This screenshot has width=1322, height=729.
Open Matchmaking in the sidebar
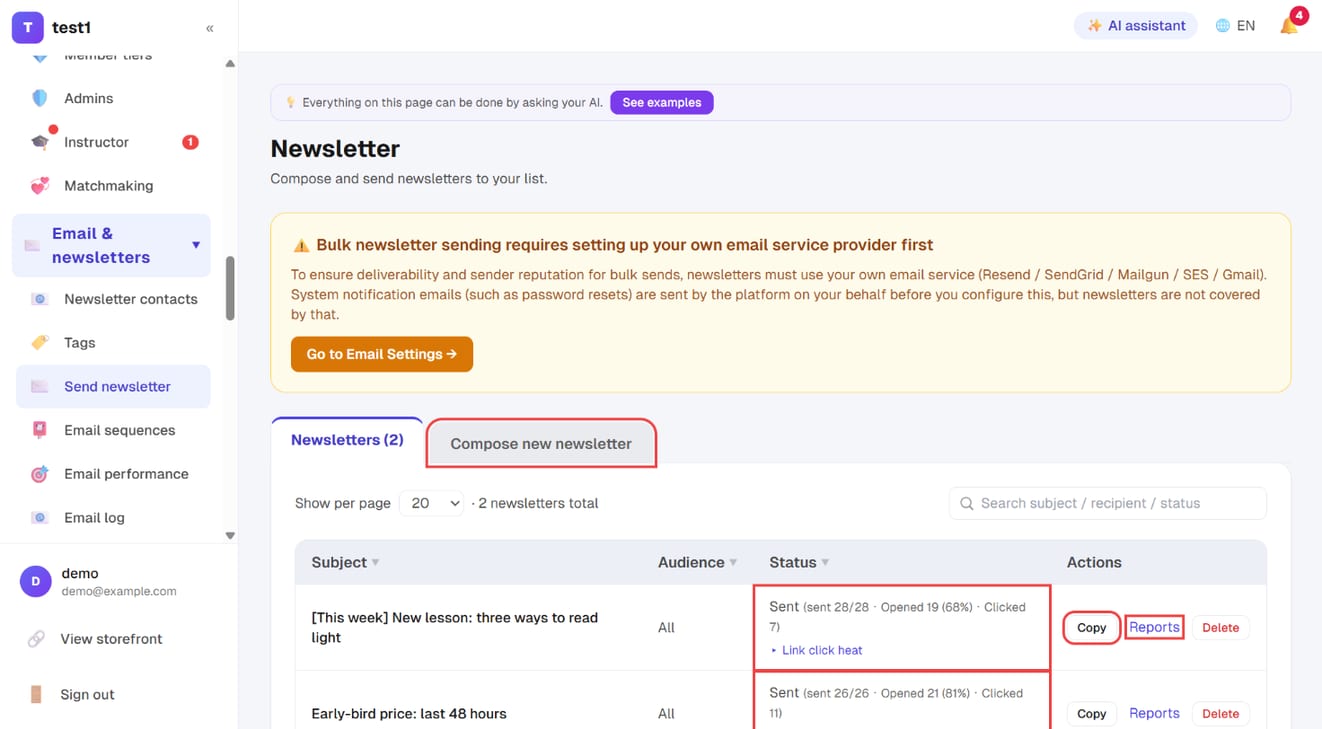113,186
